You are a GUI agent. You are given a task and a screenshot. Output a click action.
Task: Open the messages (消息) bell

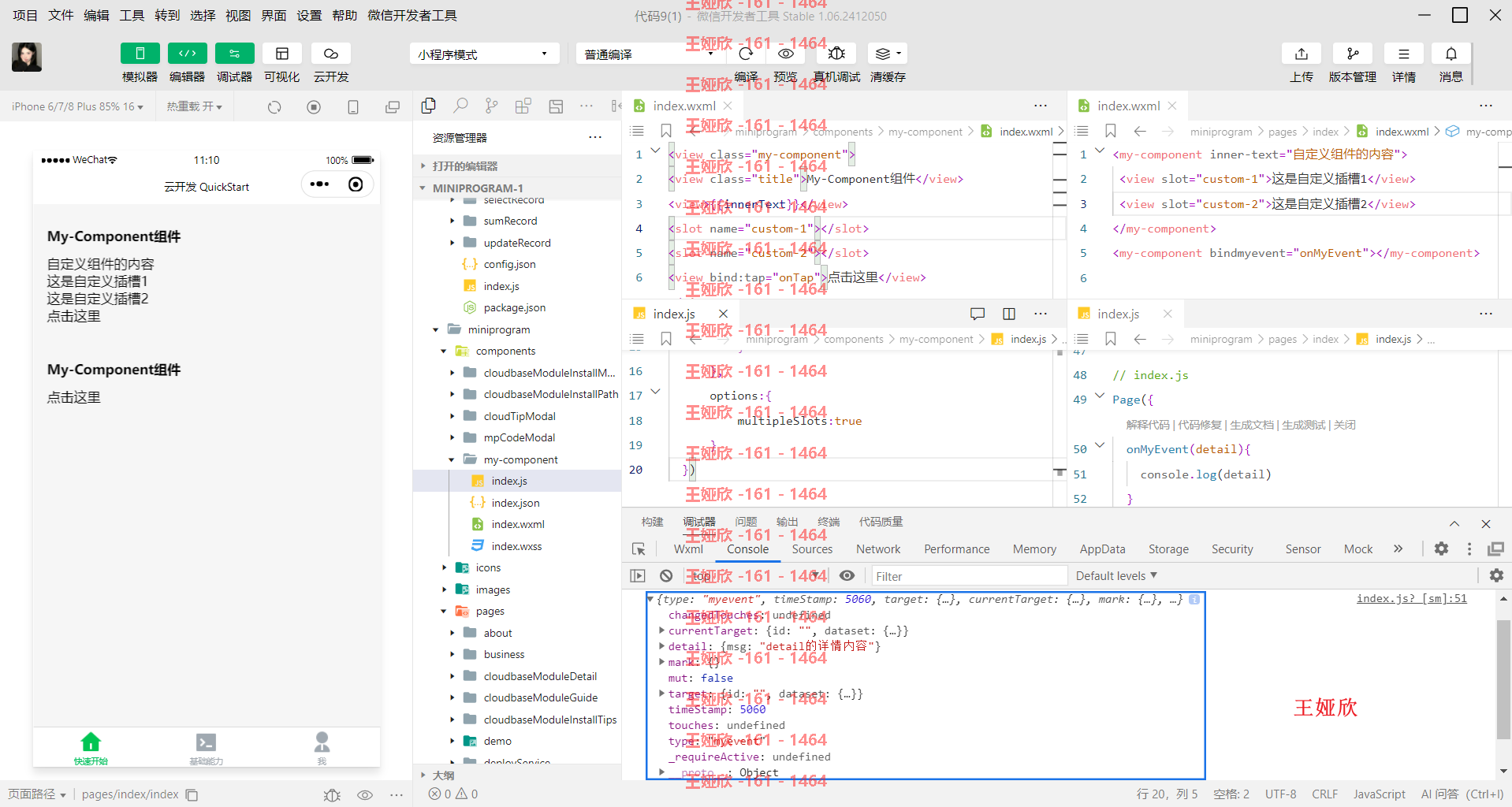tap(1451, 54)
